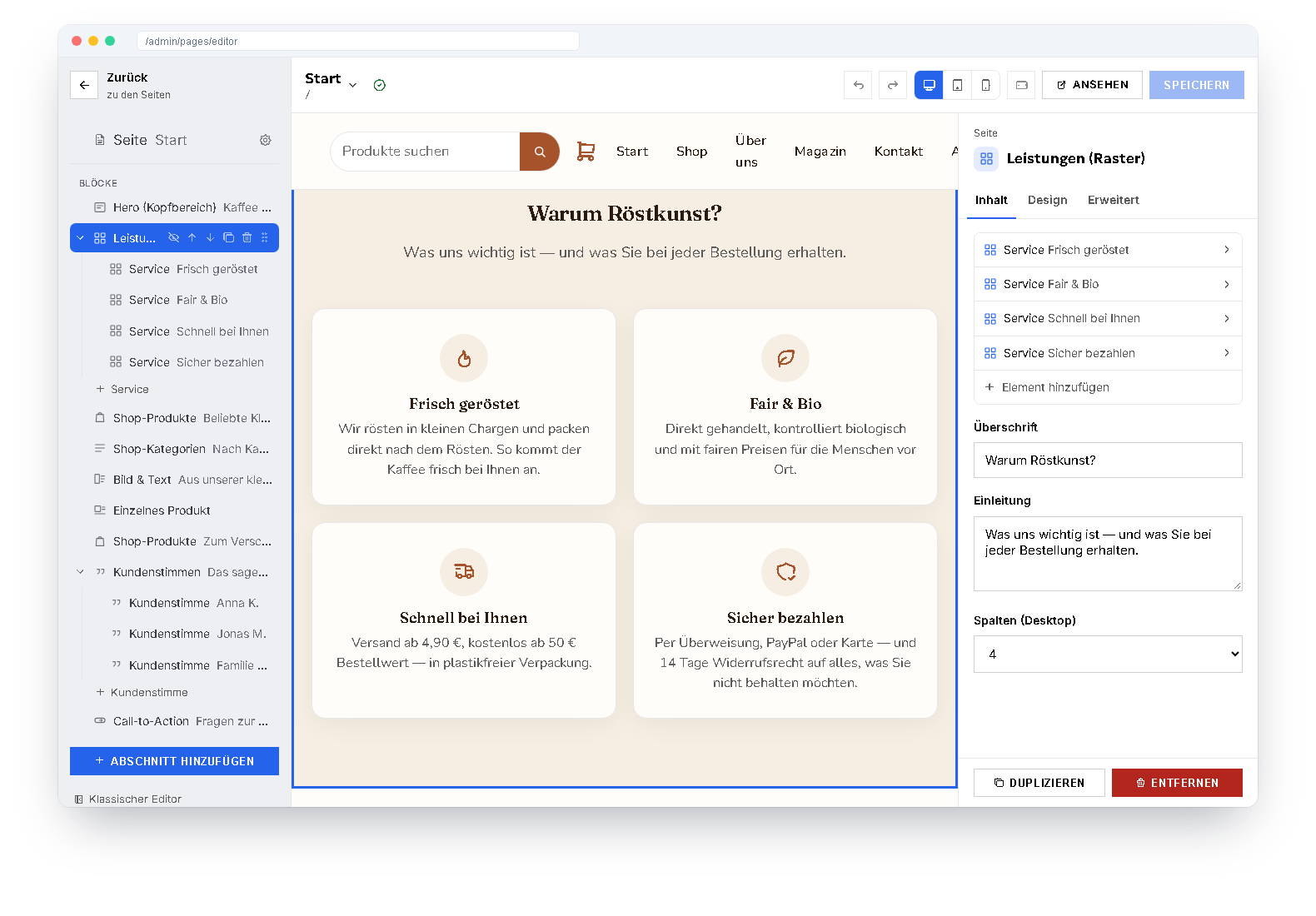This screenshot has height=916, width=1316.
Task: Select the Inhalt tab
Action: tap(991, 200)
